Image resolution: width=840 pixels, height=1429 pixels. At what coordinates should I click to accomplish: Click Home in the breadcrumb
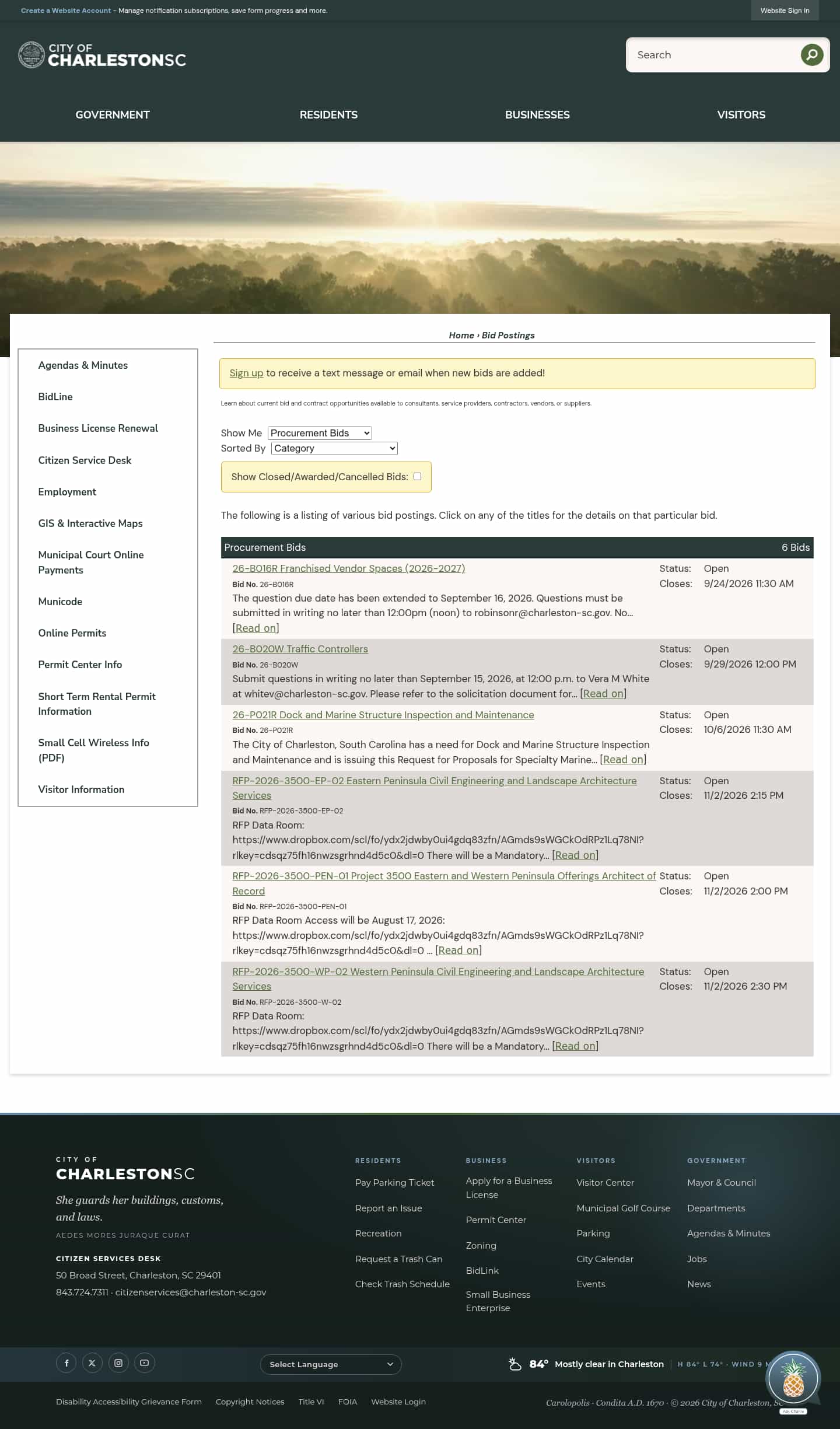pos(461,336)
